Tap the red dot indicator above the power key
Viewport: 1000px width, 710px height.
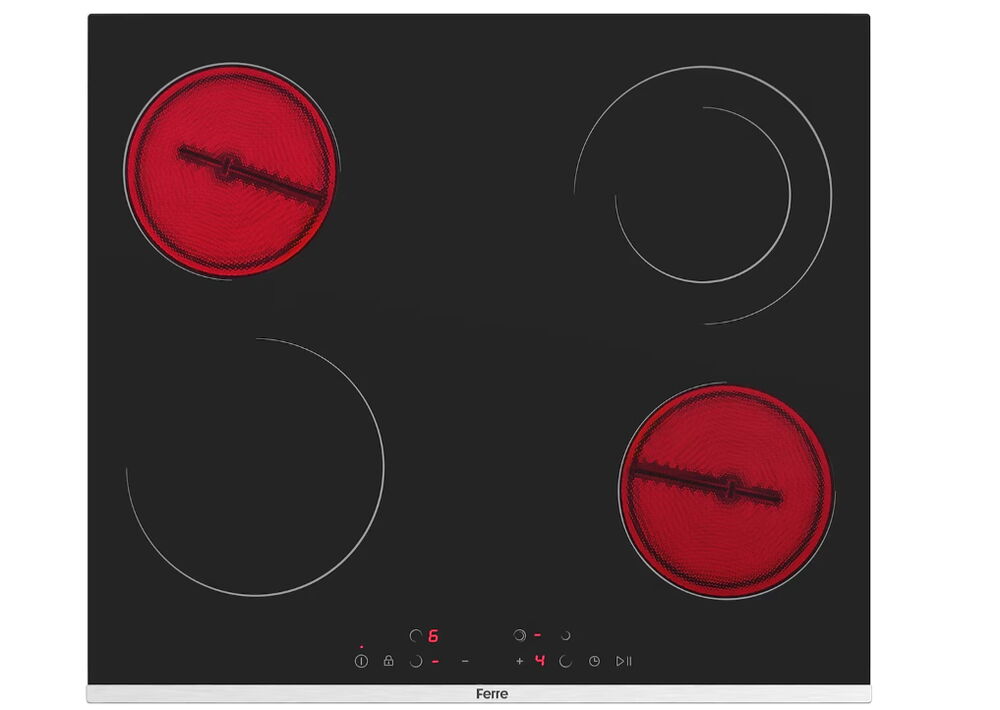[362, 647]
